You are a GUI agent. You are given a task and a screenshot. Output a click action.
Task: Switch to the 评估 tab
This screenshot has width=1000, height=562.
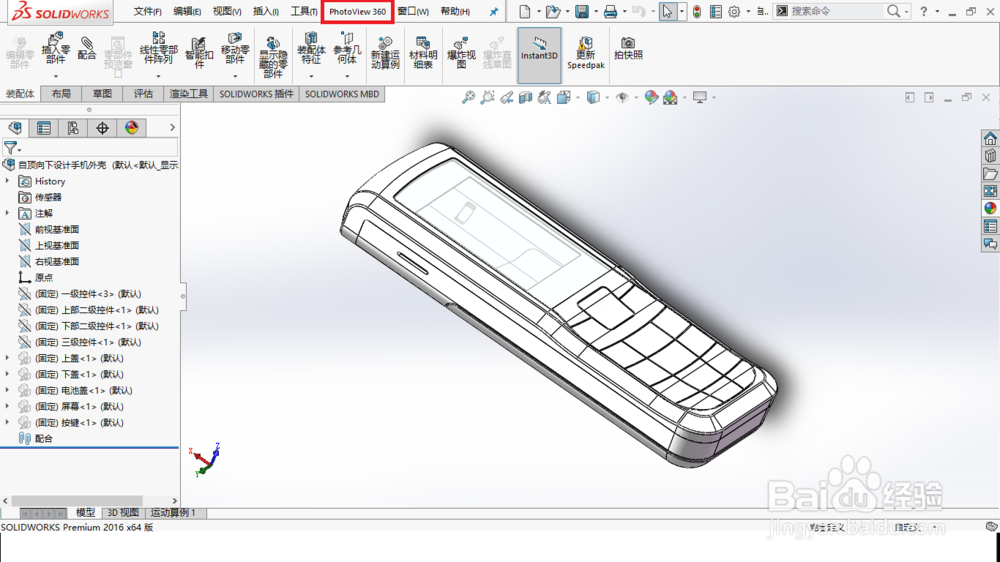tap(143, 94)
